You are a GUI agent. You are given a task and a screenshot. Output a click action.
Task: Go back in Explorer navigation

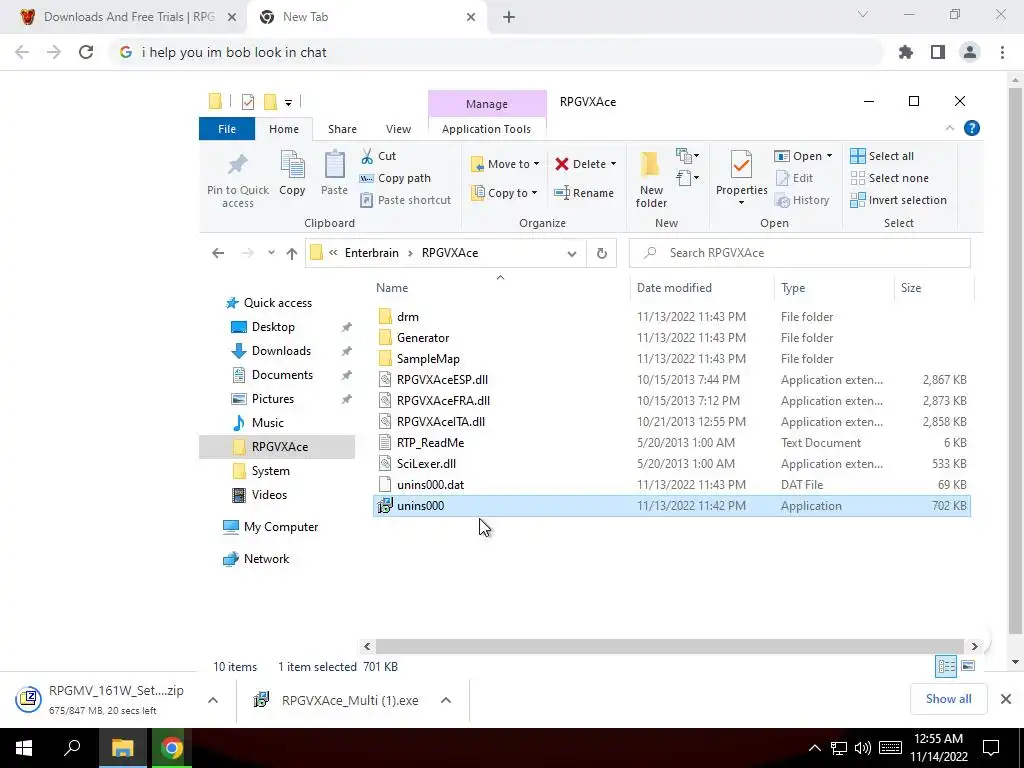[218, 253]
